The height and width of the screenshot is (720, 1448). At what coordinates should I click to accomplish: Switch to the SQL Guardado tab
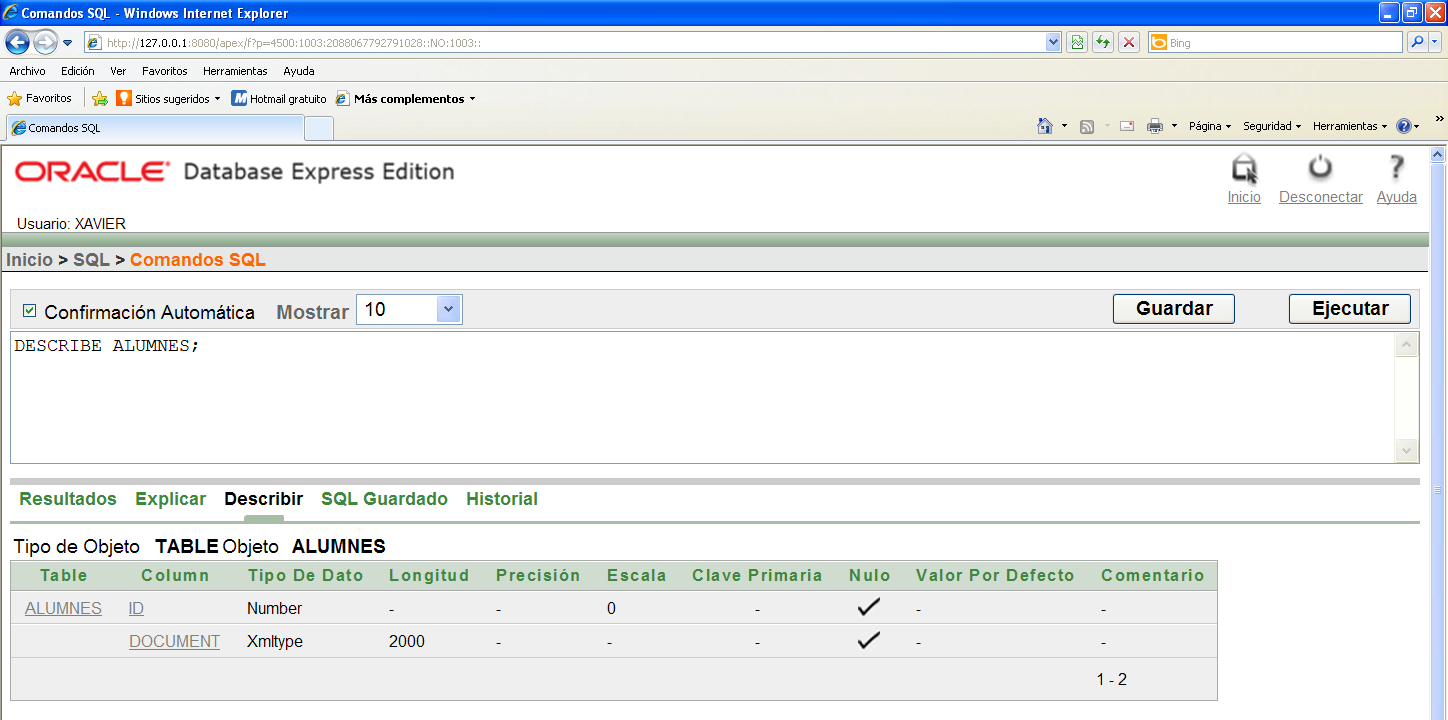[x=384, y=499]
